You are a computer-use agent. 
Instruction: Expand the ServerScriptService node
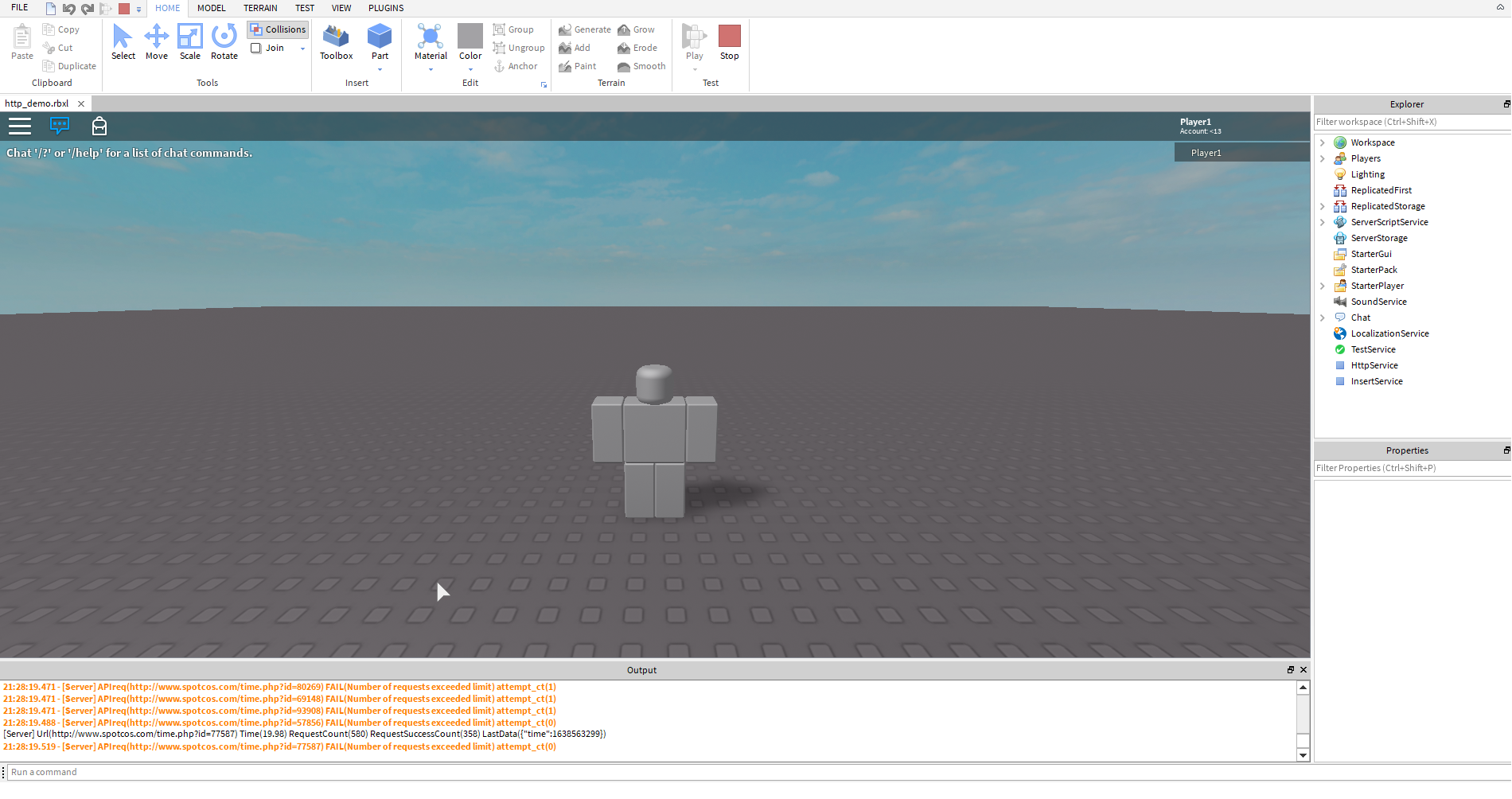coord(1323,222)
